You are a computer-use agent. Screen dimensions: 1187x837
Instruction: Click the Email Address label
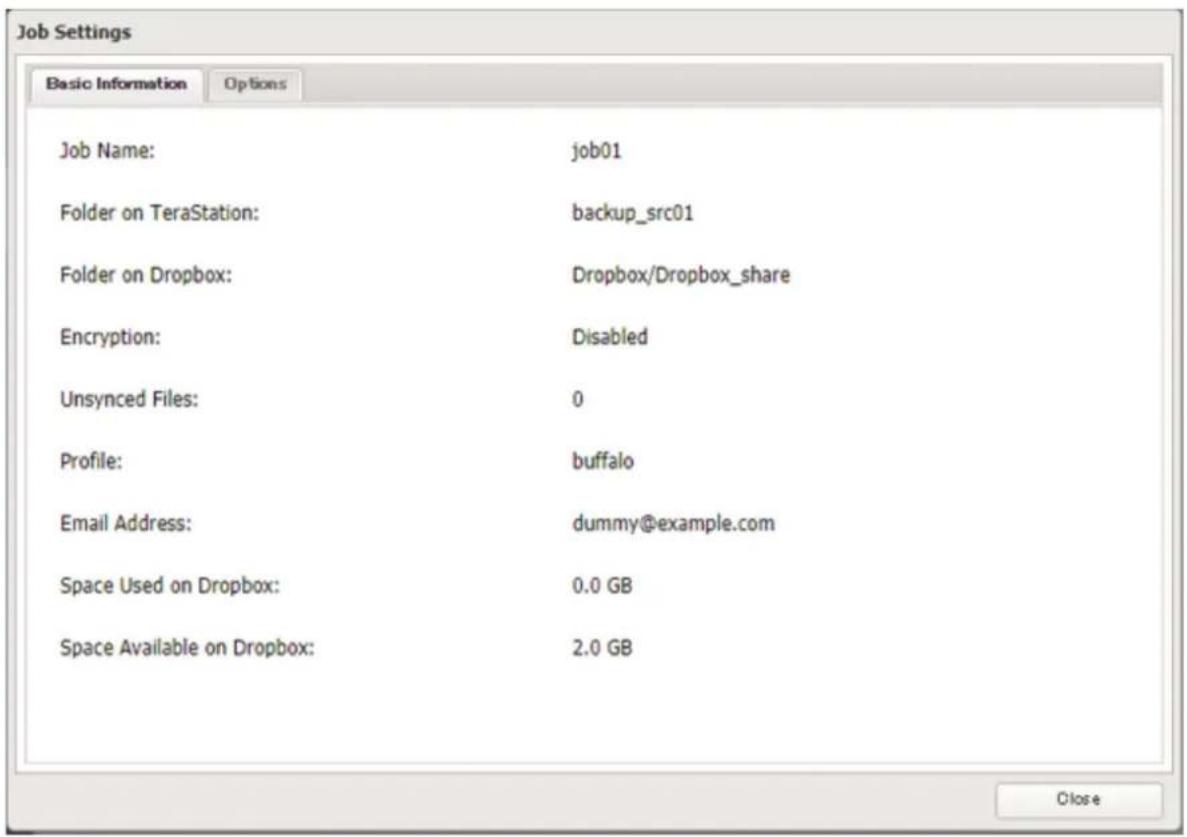pyautogui.click(x=126, y=523)
